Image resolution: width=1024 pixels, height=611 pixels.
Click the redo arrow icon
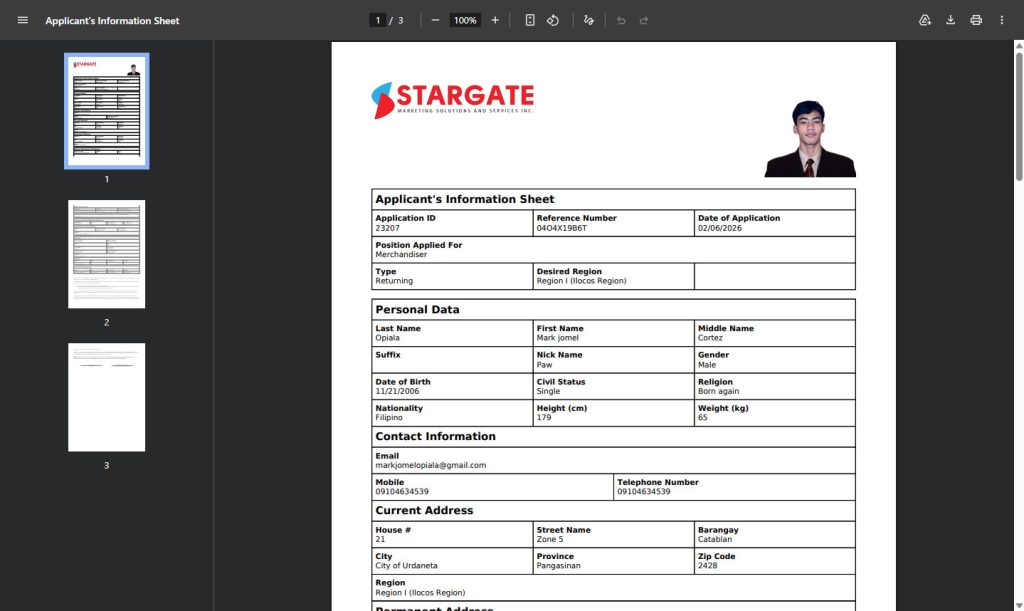[x=644, y=20]
